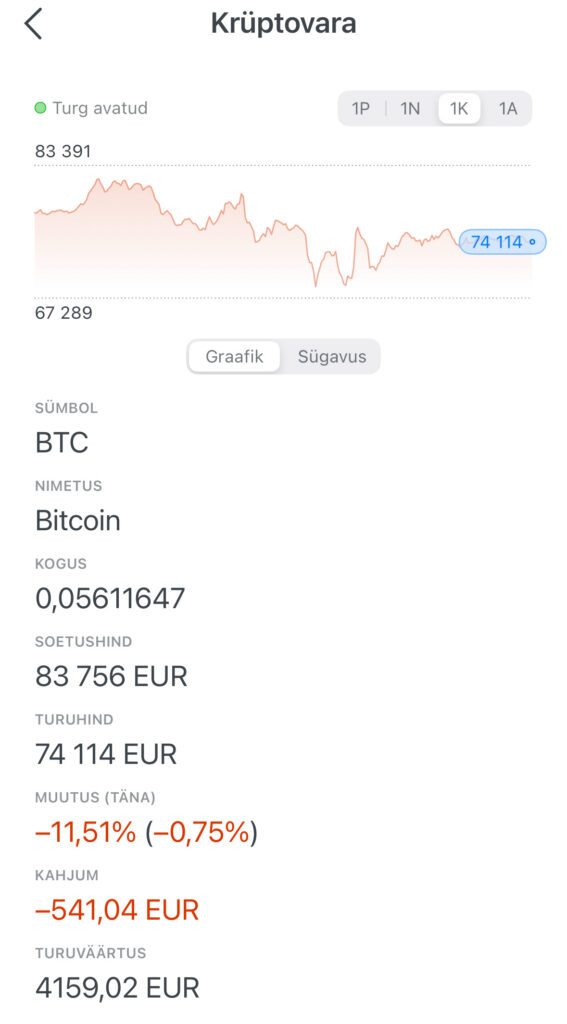The width and height of the screenshot is (567, 1024).
Task: Tap the Bitcoin name value
Action: click(x=78, y=520)
